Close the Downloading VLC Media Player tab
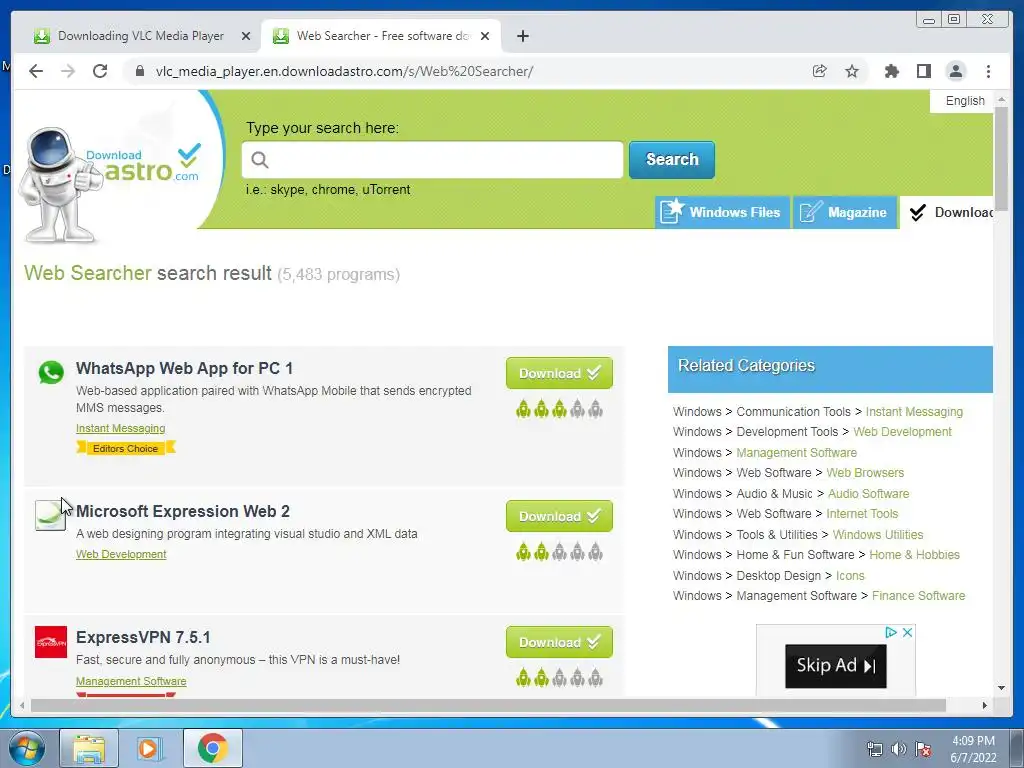The height and width of the screenshot is (768, 1024). tap(246, 36)
